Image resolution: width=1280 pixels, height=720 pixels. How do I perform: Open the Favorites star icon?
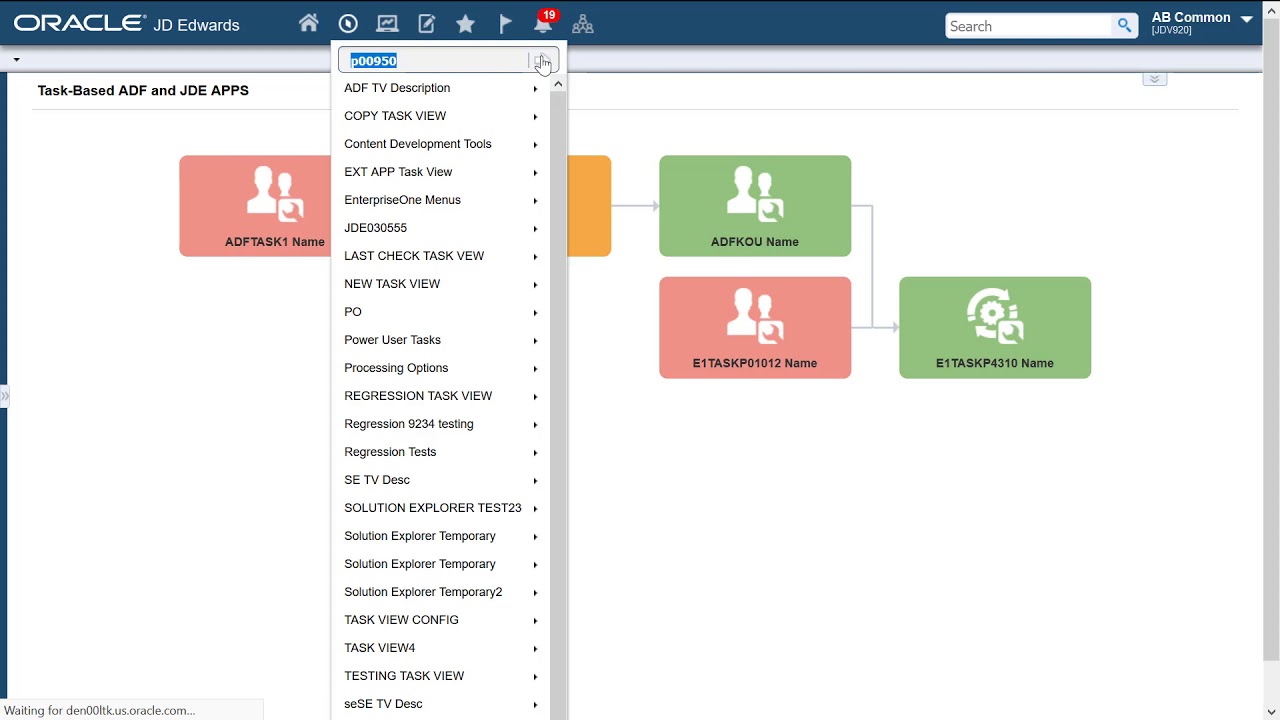[465, 24]
